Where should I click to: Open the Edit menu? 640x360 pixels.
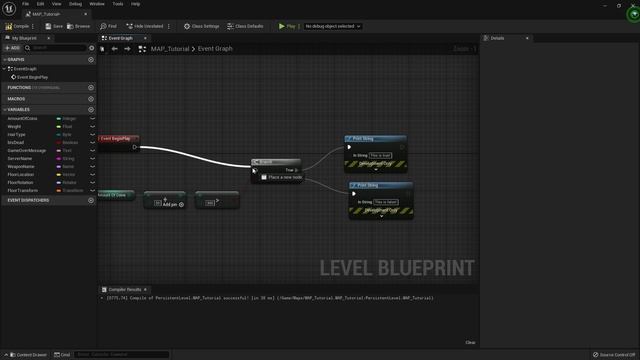pyautogui.click(x=40, y=4)
